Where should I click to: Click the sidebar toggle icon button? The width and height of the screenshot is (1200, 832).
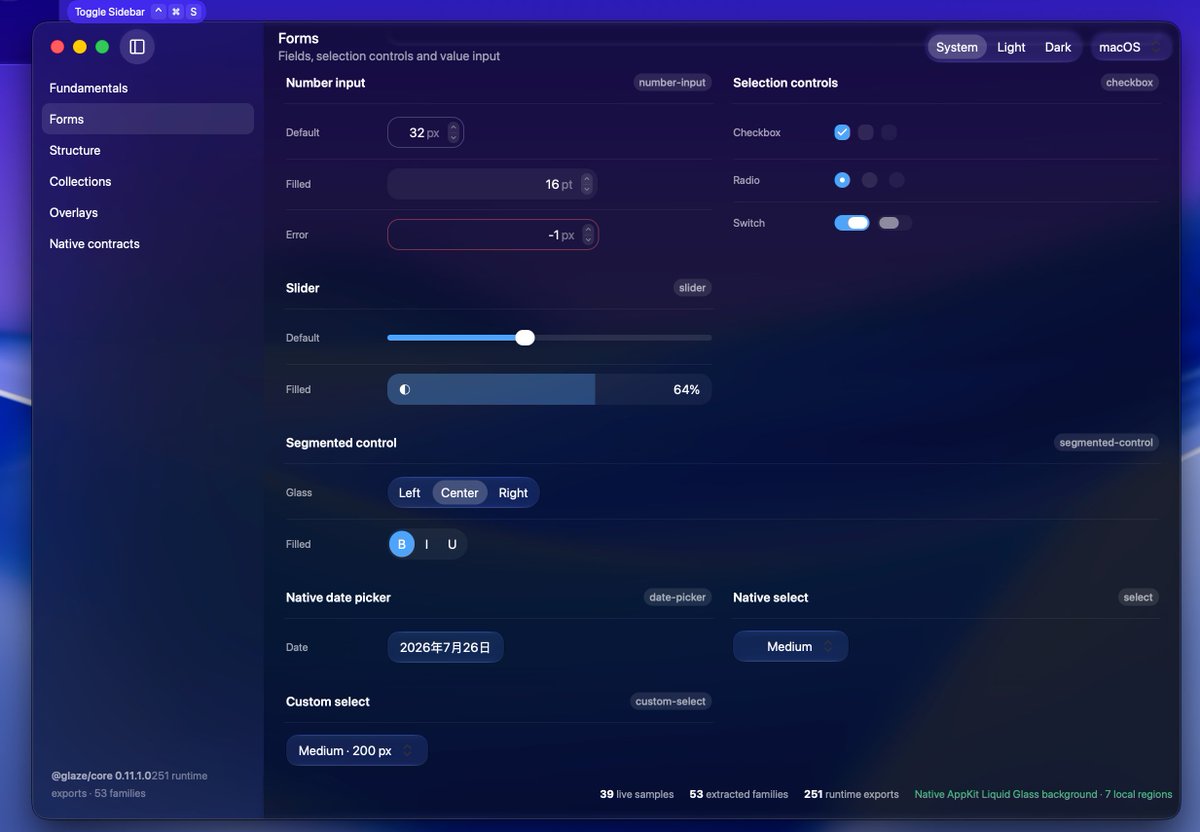point(137,47)
